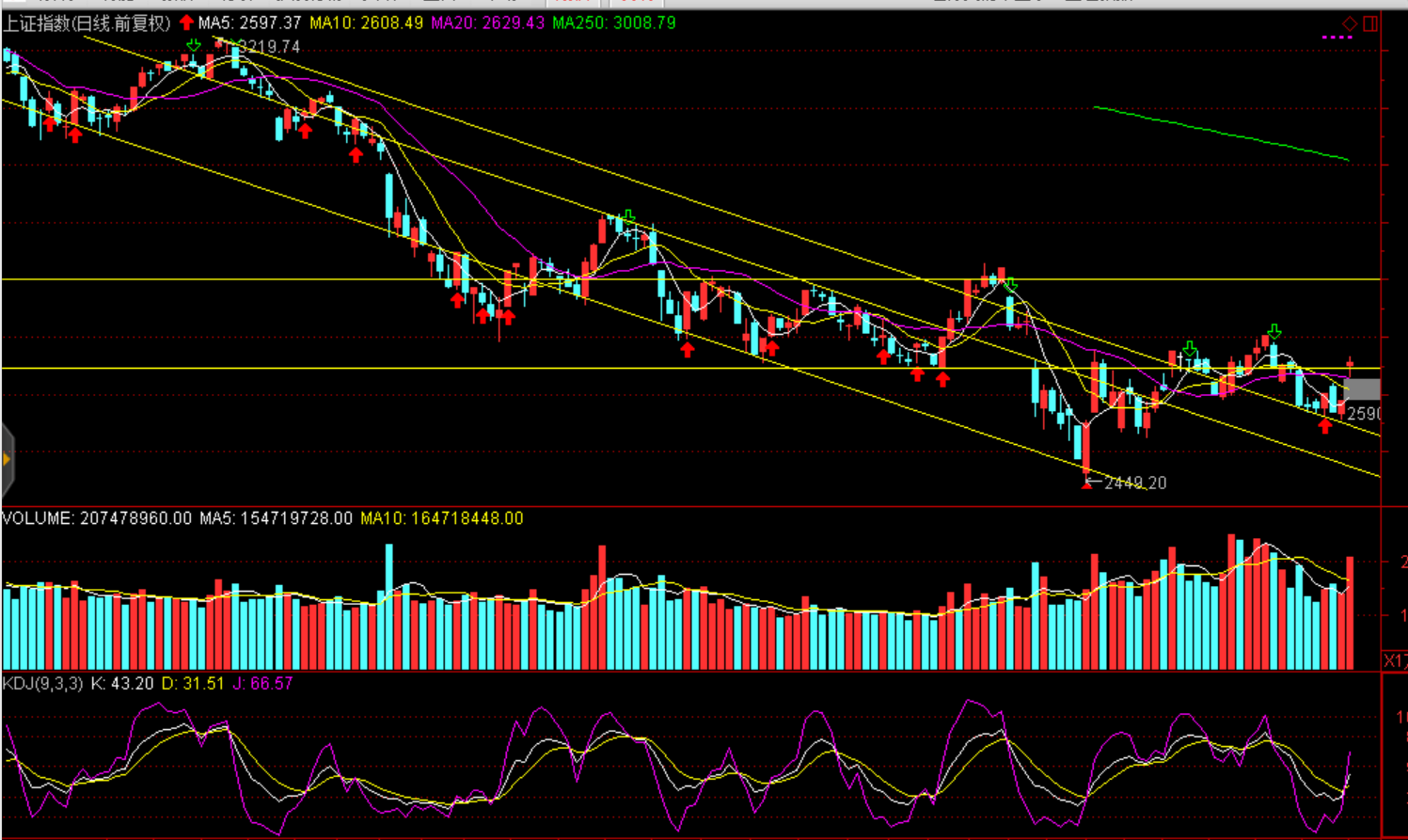The image size is (1408, 840).
Task: Click the gray current-price box on the right axis
Action: pyautogui.click(x=1362, y=389)
